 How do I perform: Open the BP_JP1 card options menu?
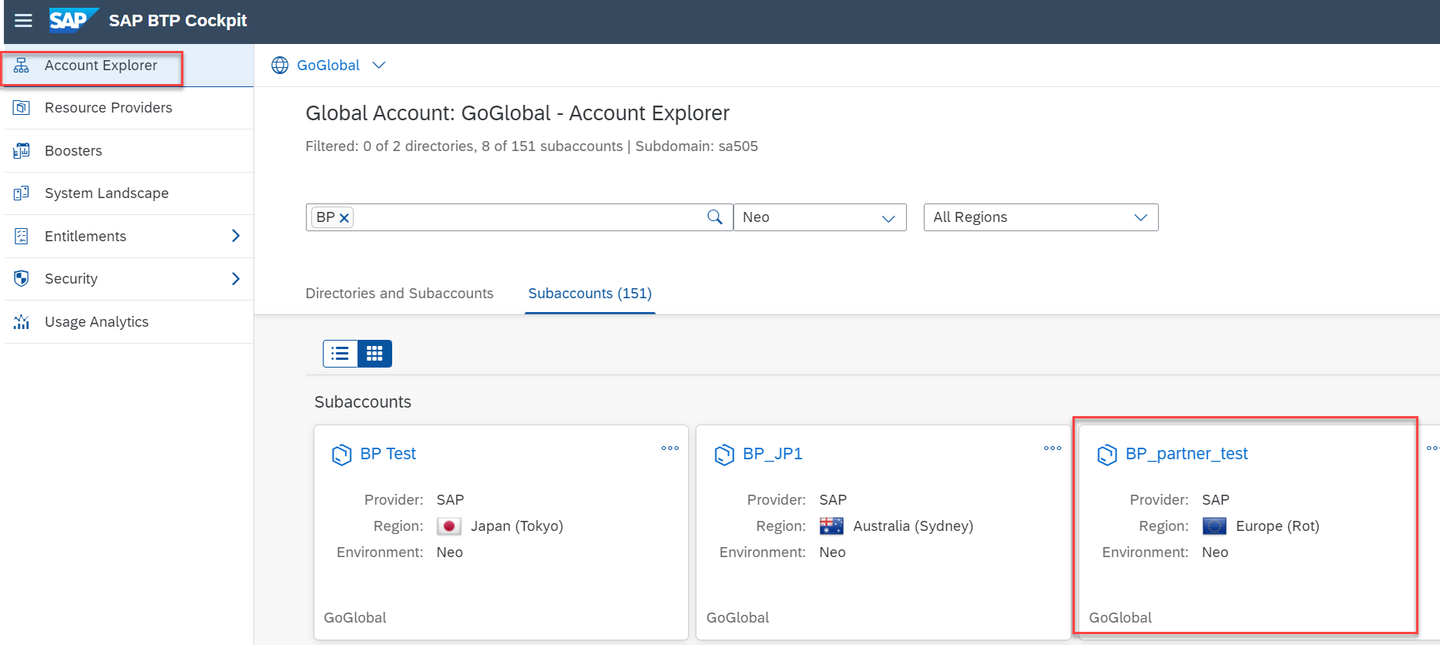(1053, 448)
